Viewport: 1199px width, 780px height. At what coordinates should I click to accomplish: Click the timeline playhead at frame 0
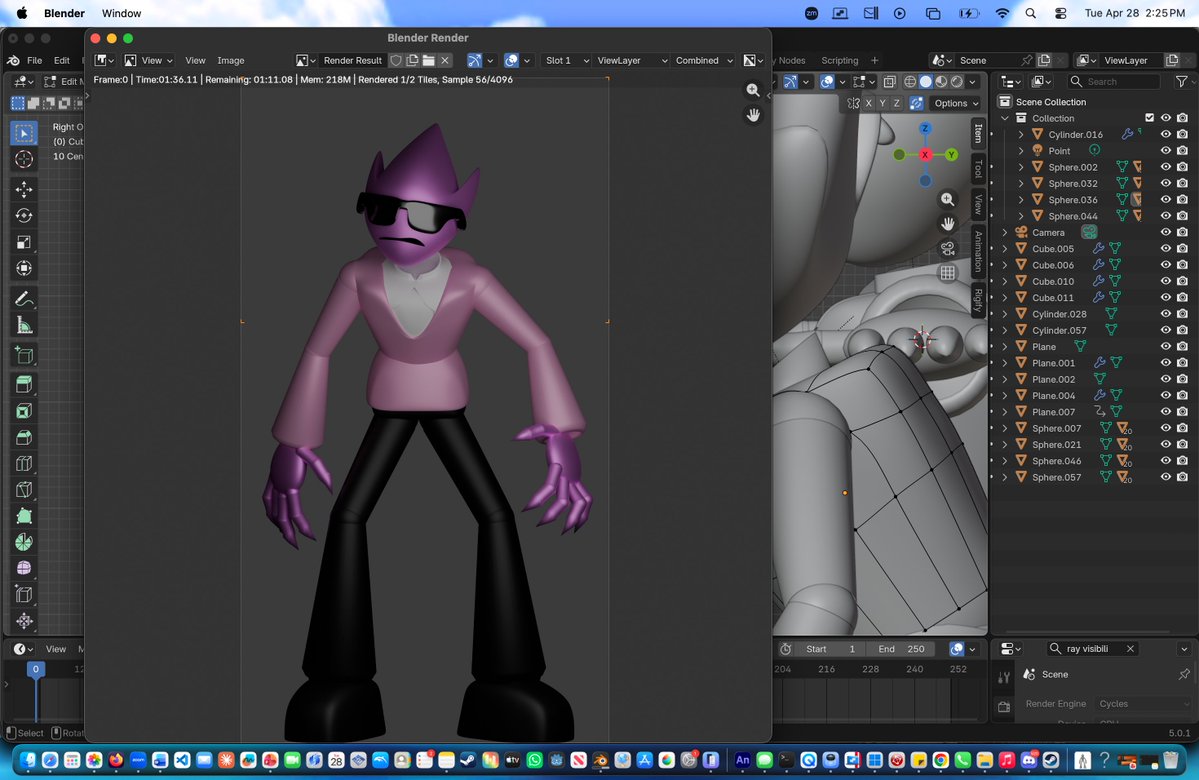coord(35,668)
